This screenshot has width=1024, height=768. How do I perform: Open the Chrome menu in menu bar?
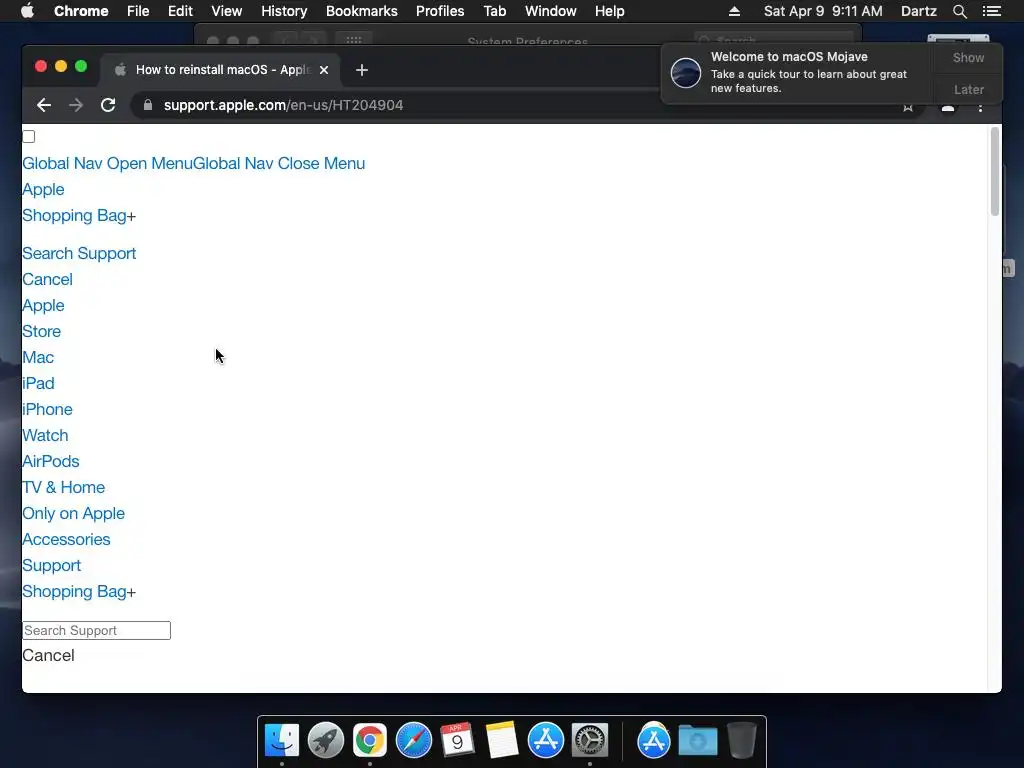click(81, 11)
